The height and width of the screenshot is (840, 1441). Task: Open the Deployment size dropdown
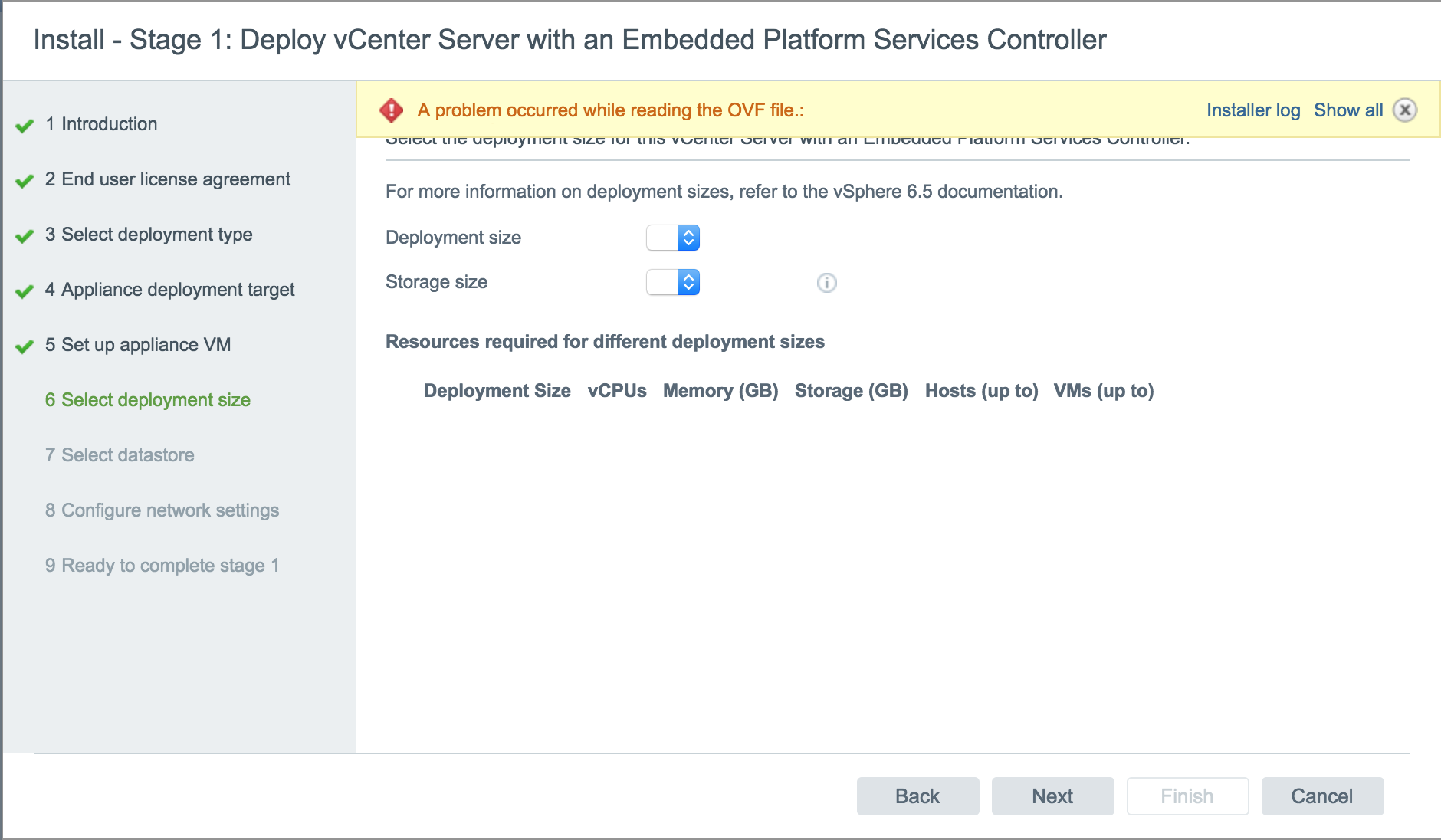coord(673,238)
